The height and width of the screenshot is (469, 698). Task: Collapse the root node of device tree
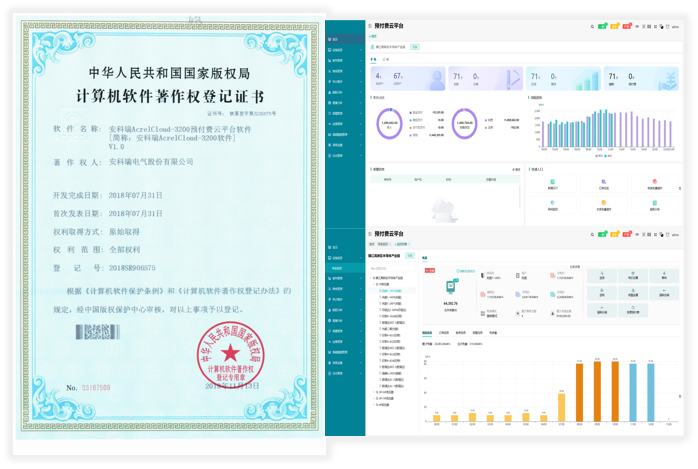coord(371,278)
